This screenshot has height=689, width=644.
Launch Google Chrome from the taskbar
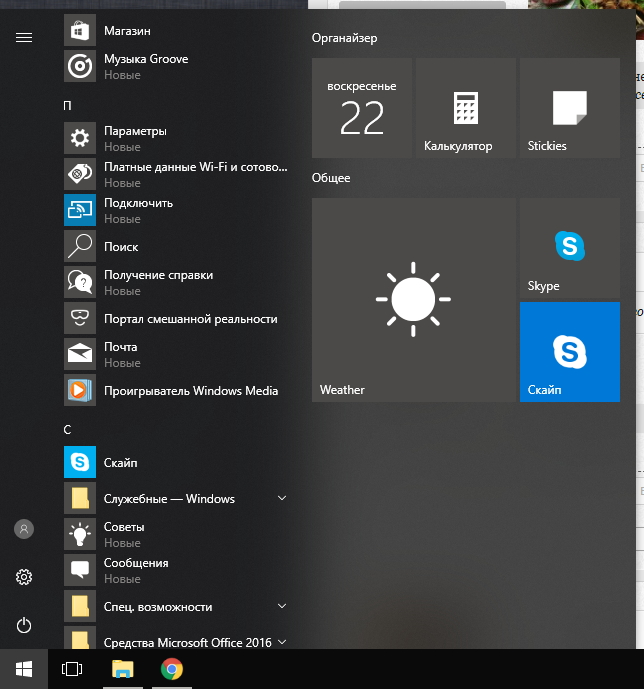point(172,669)
